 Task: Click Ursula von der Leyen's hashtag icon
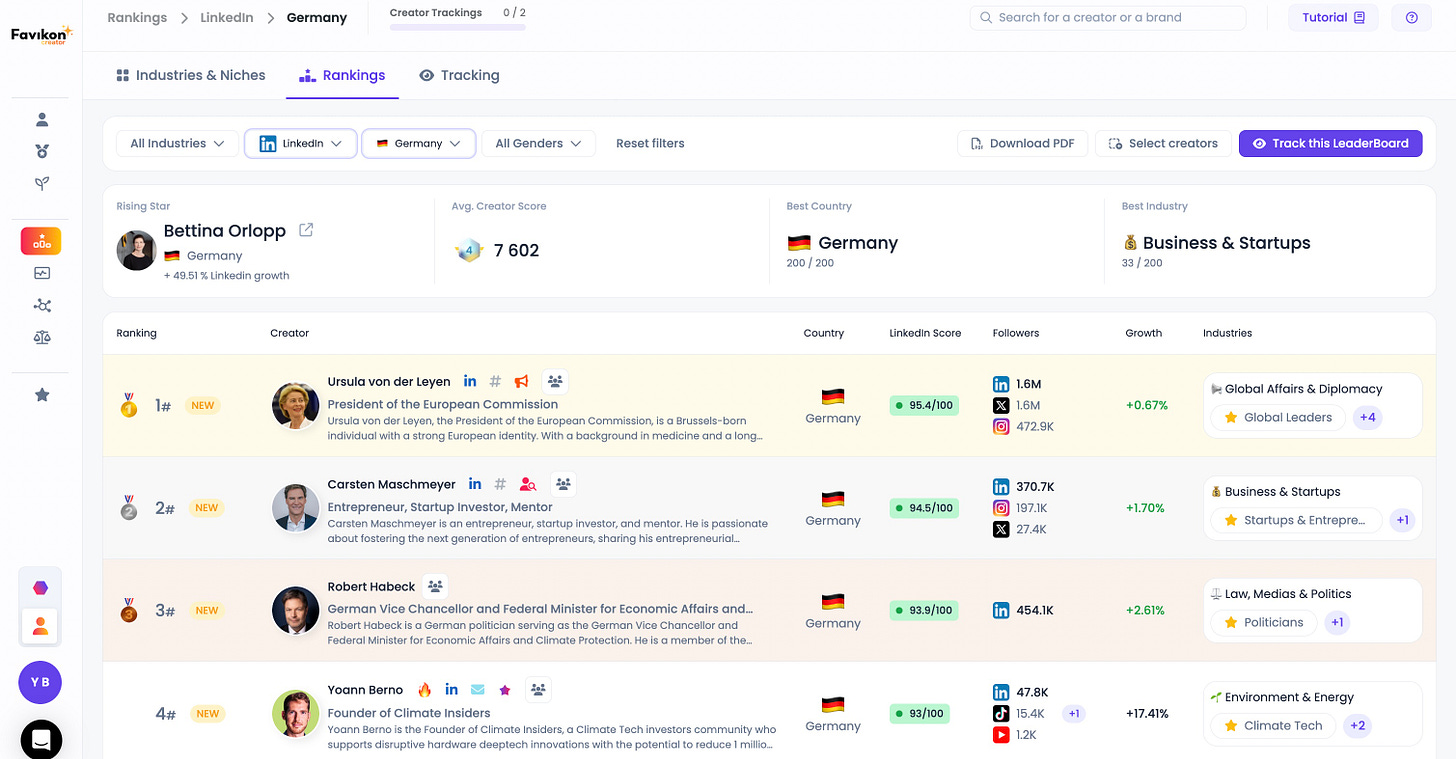tap(495, 381)
